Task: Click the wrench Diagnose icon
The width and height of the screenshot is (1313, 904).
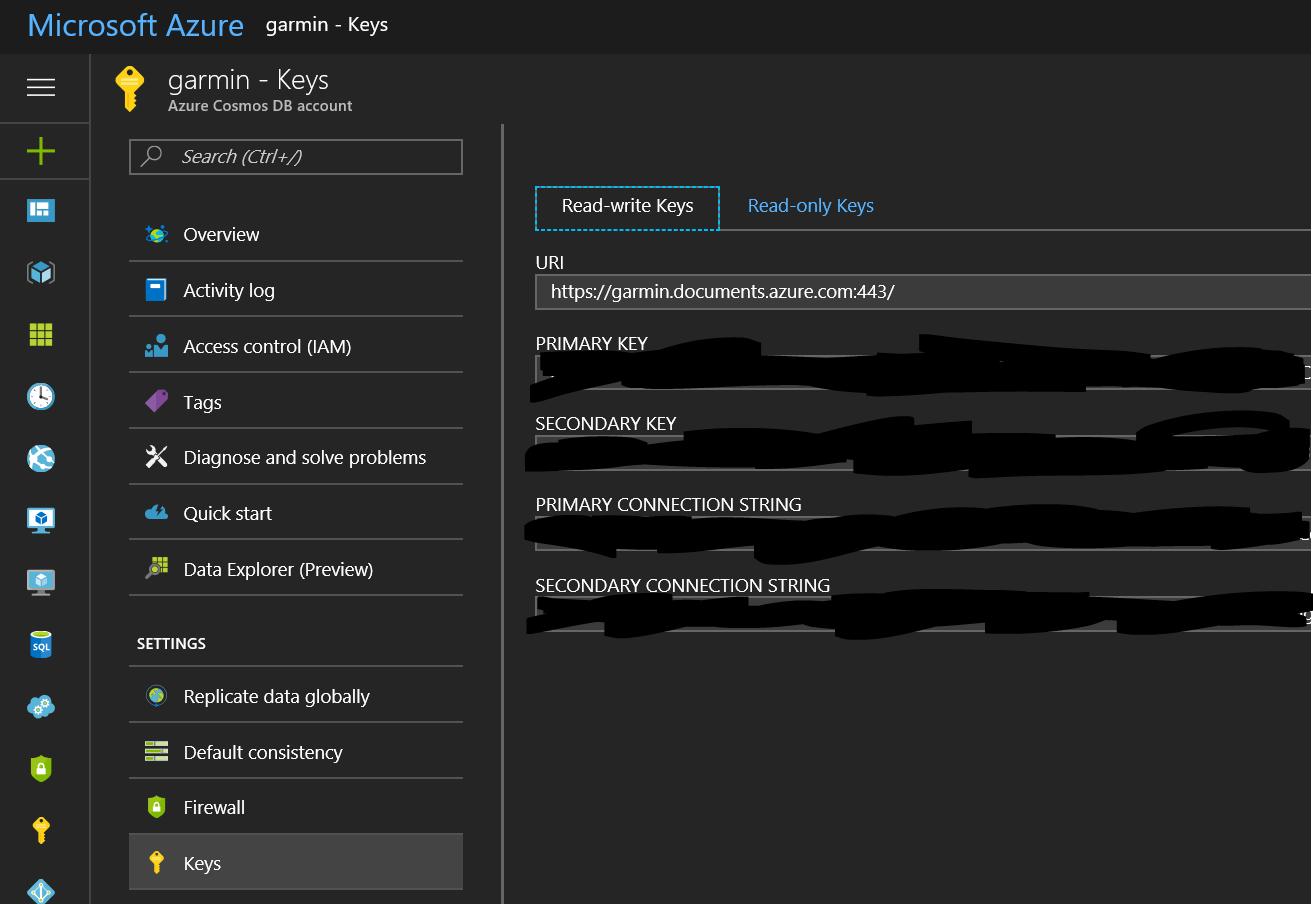Action: (x=157, y=458)
